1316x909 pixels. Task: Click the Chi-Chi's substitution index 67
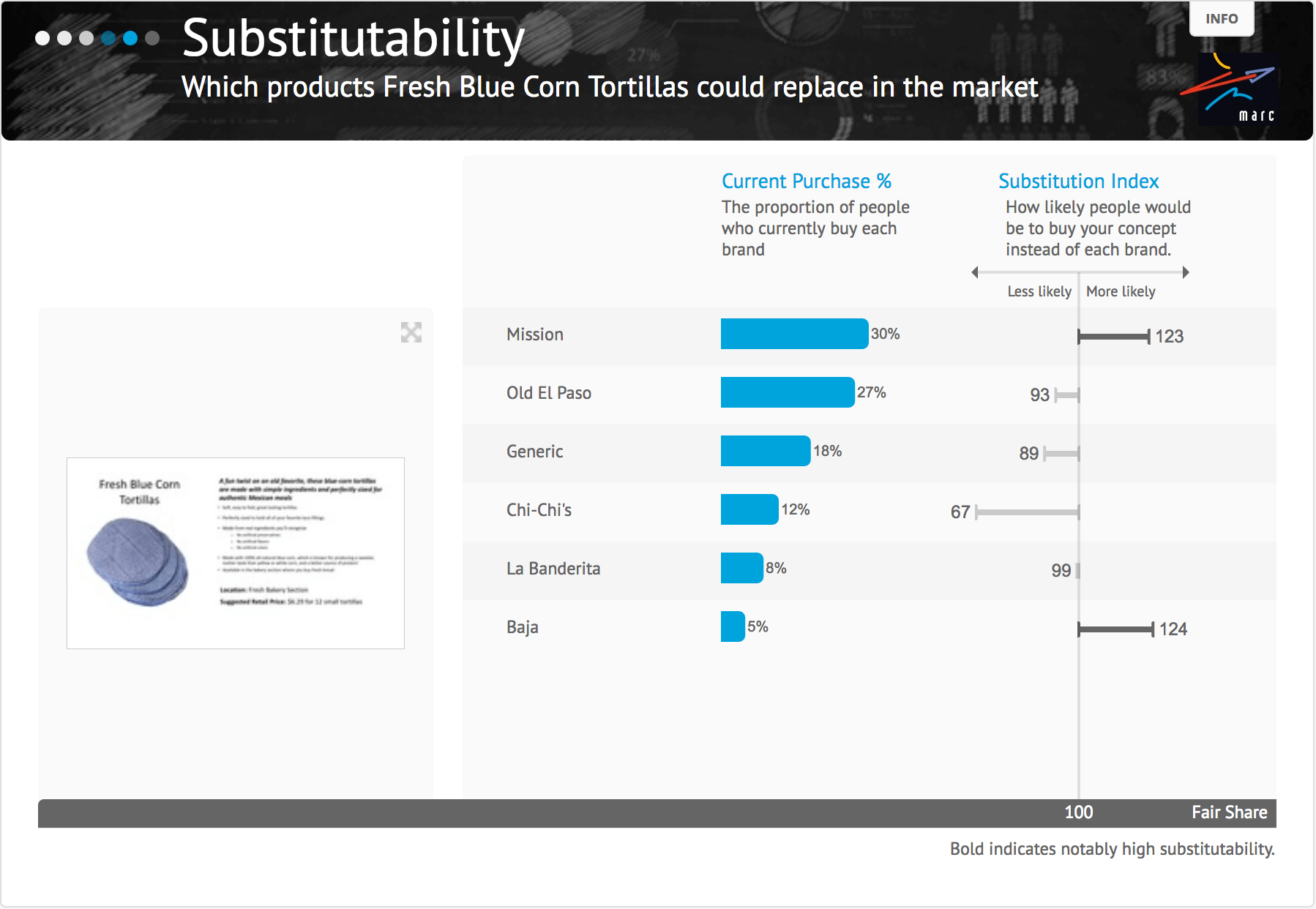click(960, 512)
